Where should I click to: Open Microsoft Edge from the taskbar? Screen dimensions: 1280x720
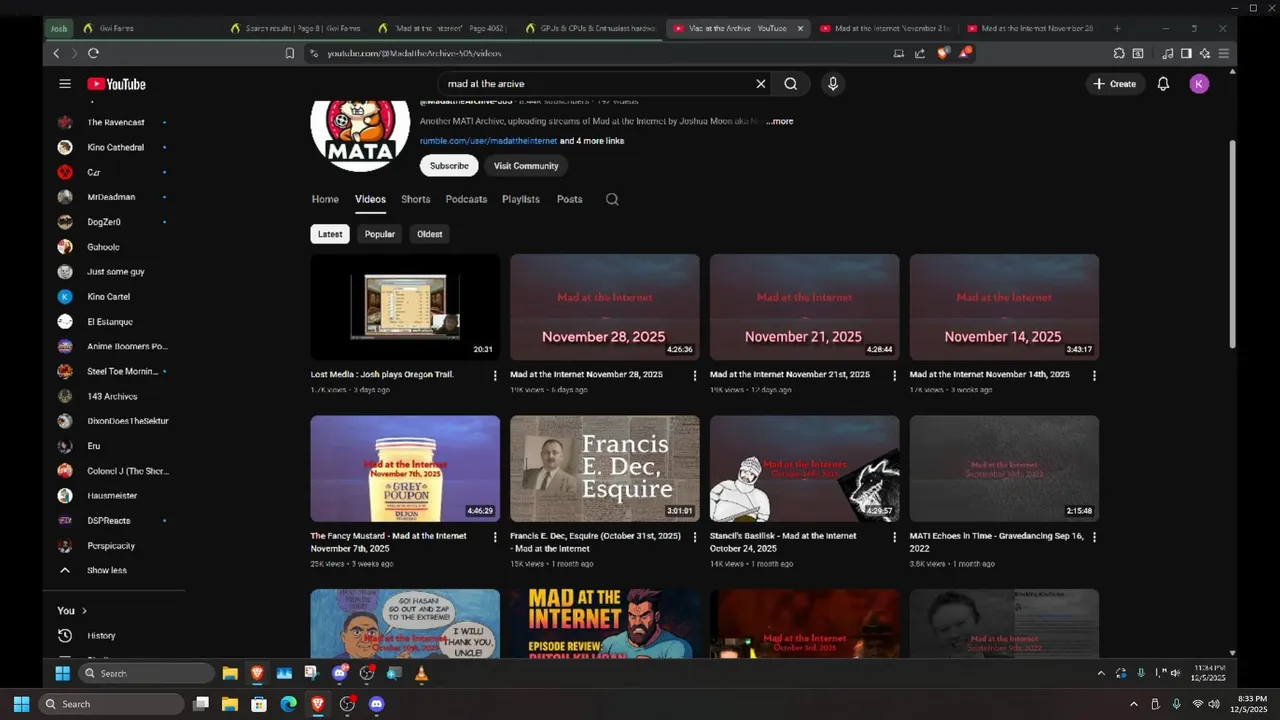click(x=288, y=704)
